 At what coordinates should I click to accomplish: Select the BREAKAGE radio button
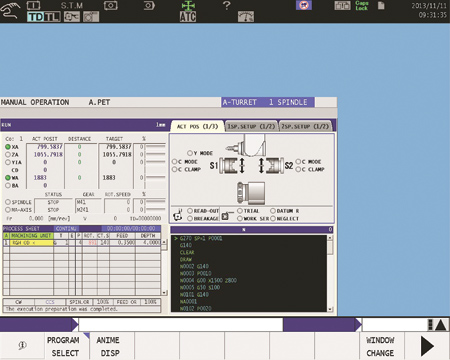click(x=190, y=218)
